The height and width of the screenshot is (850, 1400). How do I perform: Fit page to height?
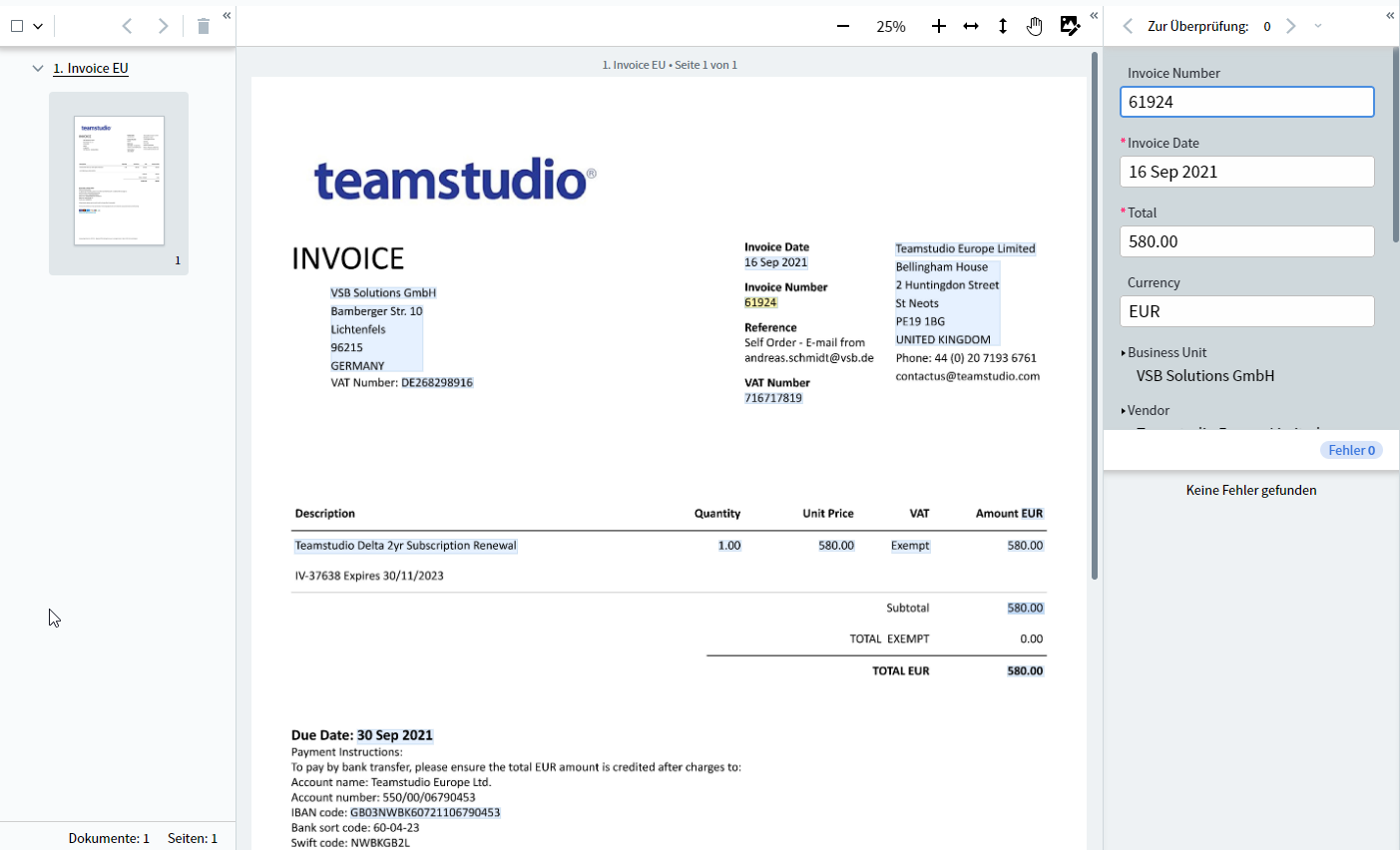coord(1003,26)
